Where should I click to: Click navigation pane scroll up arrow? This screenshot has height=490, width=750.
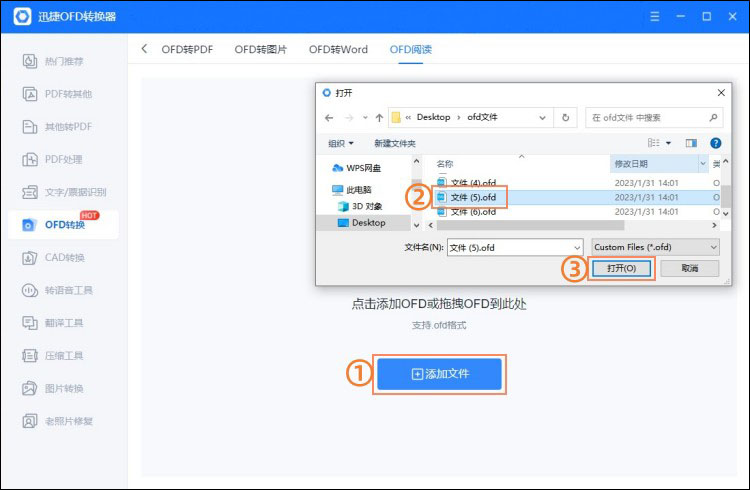(x=416, y=161)
